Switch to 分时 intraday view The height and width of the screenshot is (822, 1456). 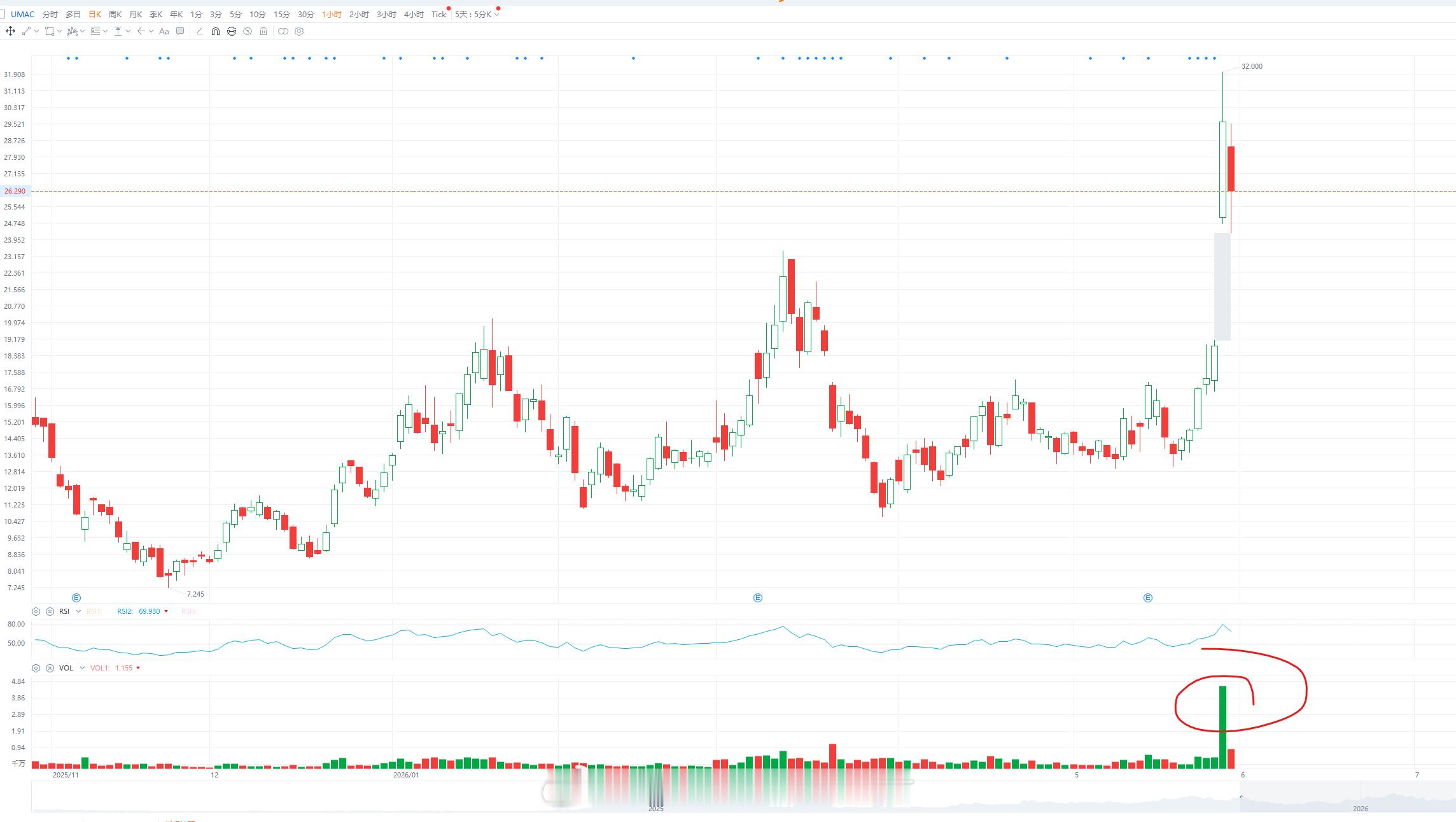[x=50, y=14]
